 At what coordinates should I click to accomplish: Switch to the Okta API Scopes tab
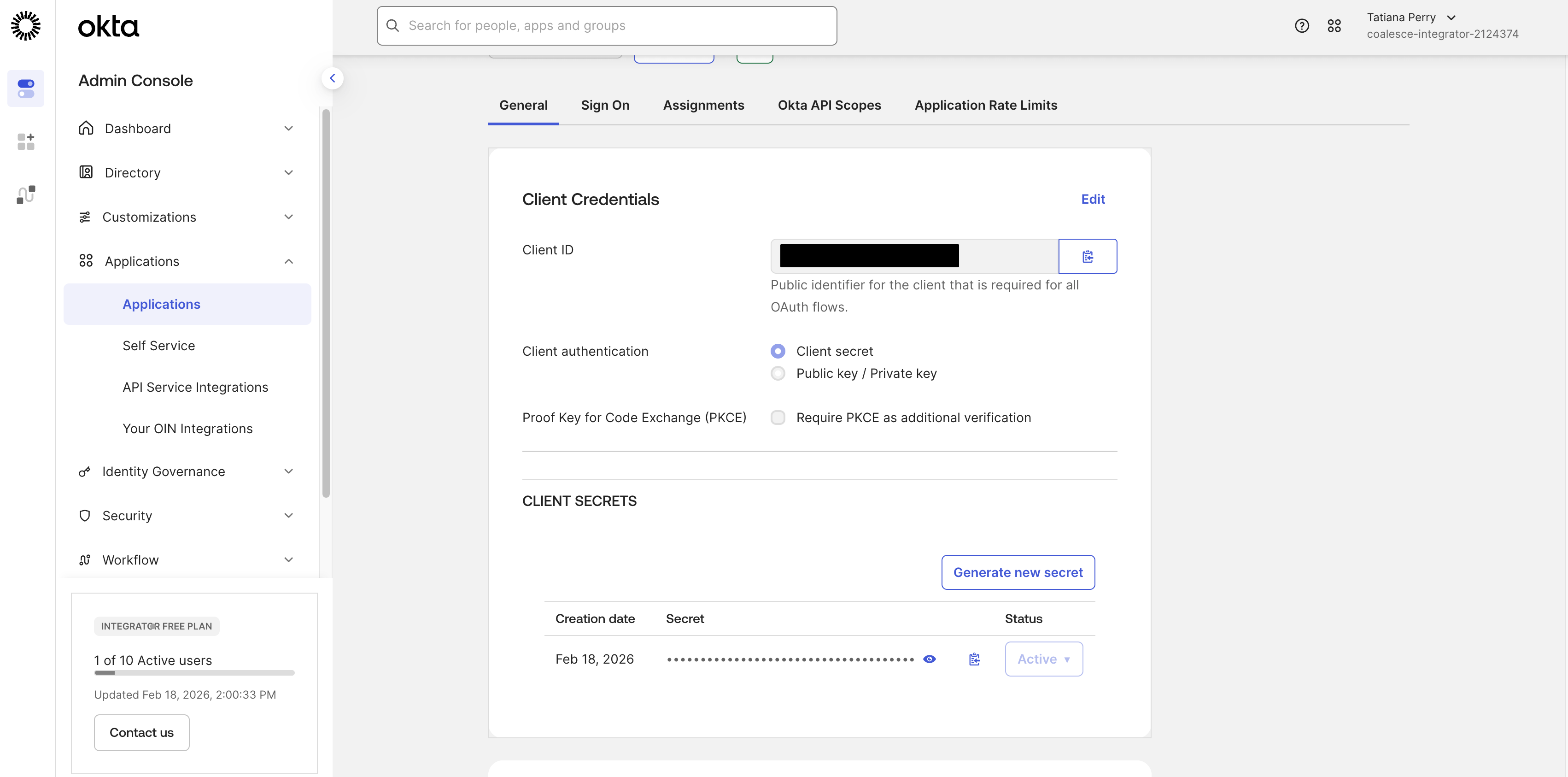pos(828,106)
